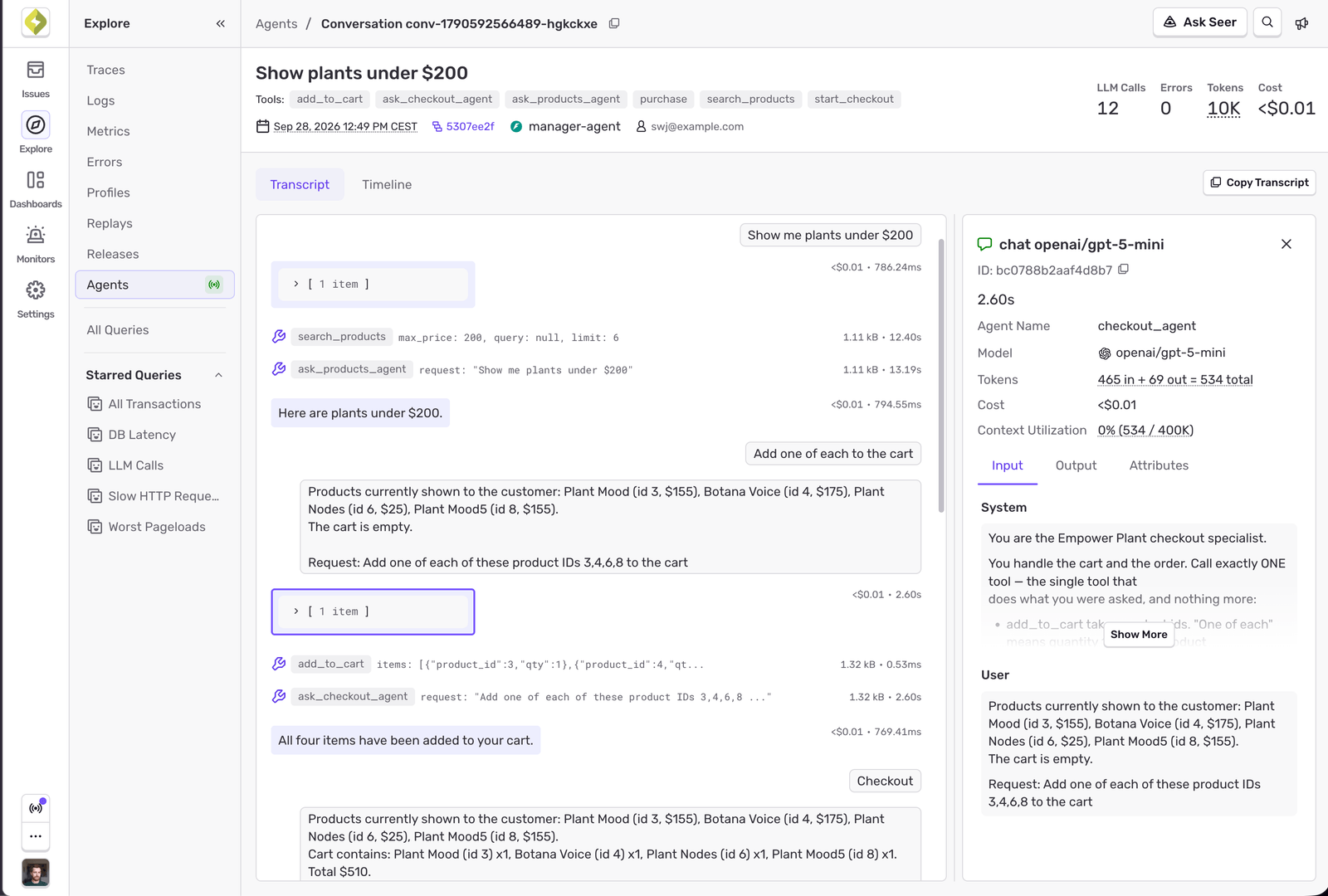Open the All Queries item
The width and height of the screenshot is (1328, 896).
click(118, 330)
